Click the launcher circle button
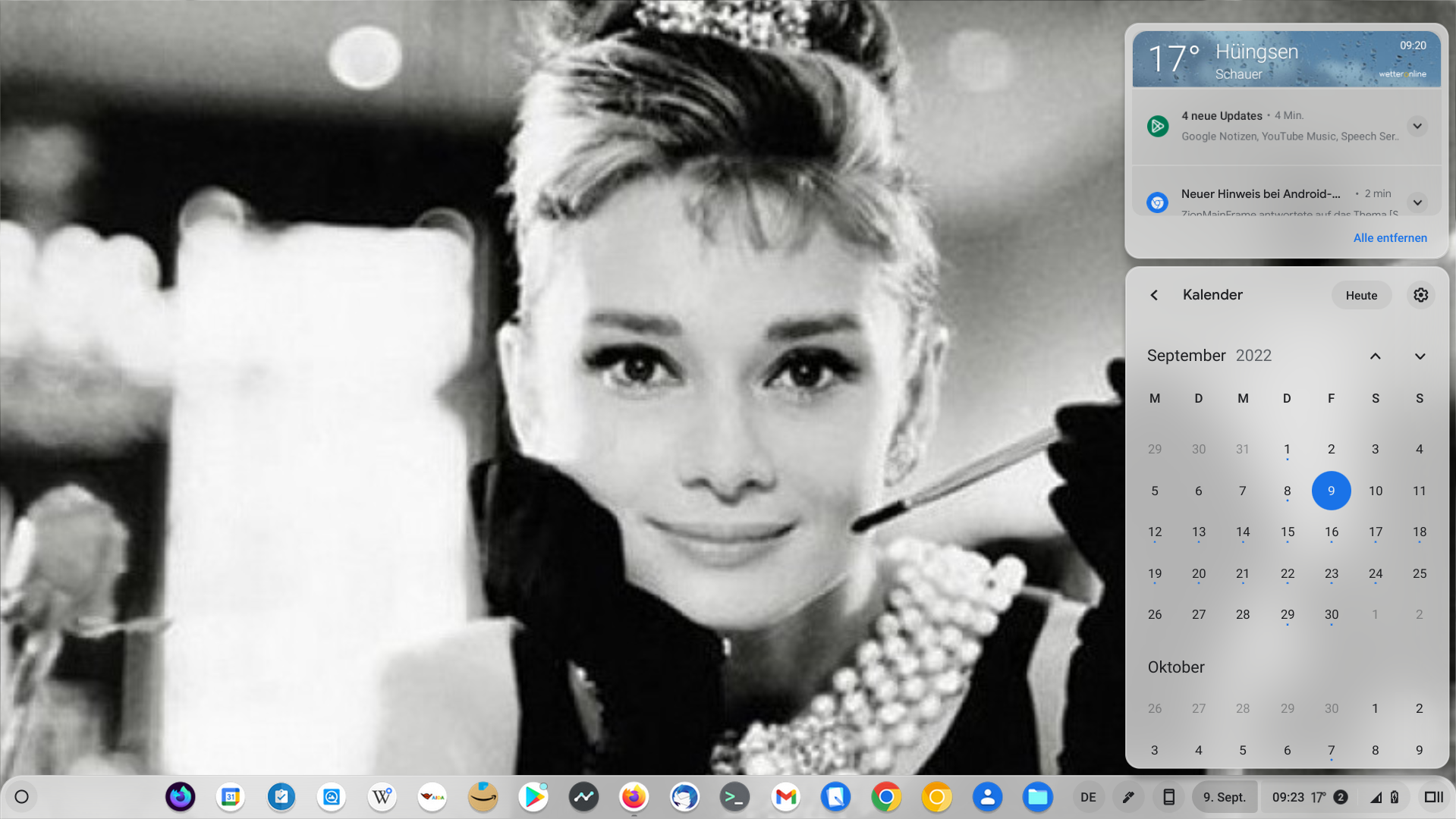The width and height of the screenshot is (1456, 819). (x=22, y=797)
